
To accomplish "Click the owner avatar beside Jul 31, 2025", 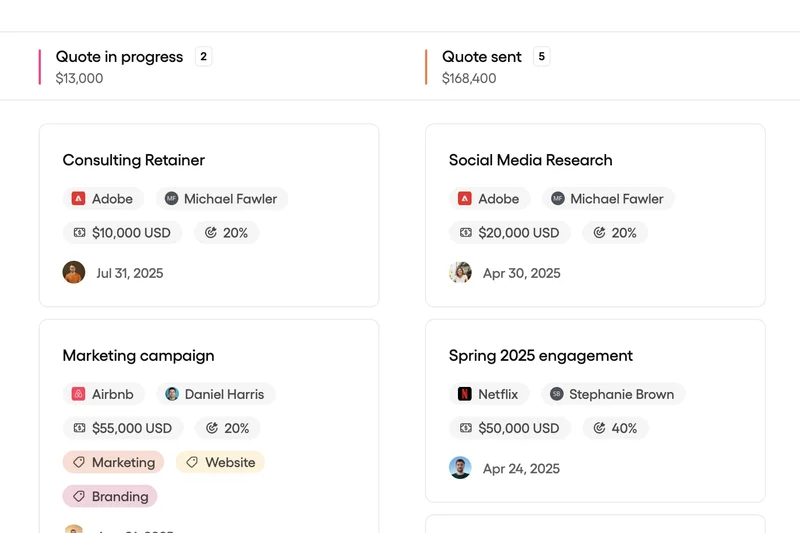I will tap(74, 273).
